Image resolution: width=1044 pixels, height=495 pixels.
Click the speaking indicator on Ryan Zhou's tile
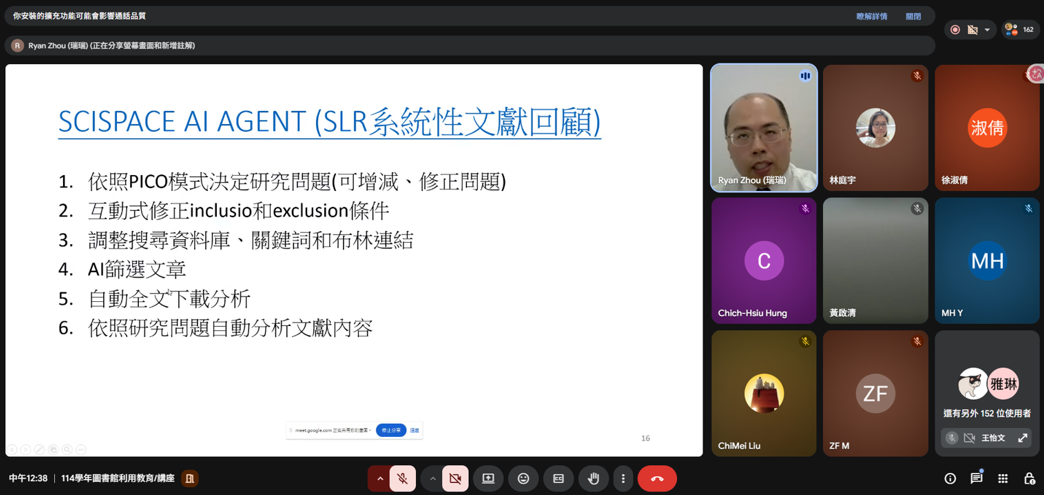(805, 76)
